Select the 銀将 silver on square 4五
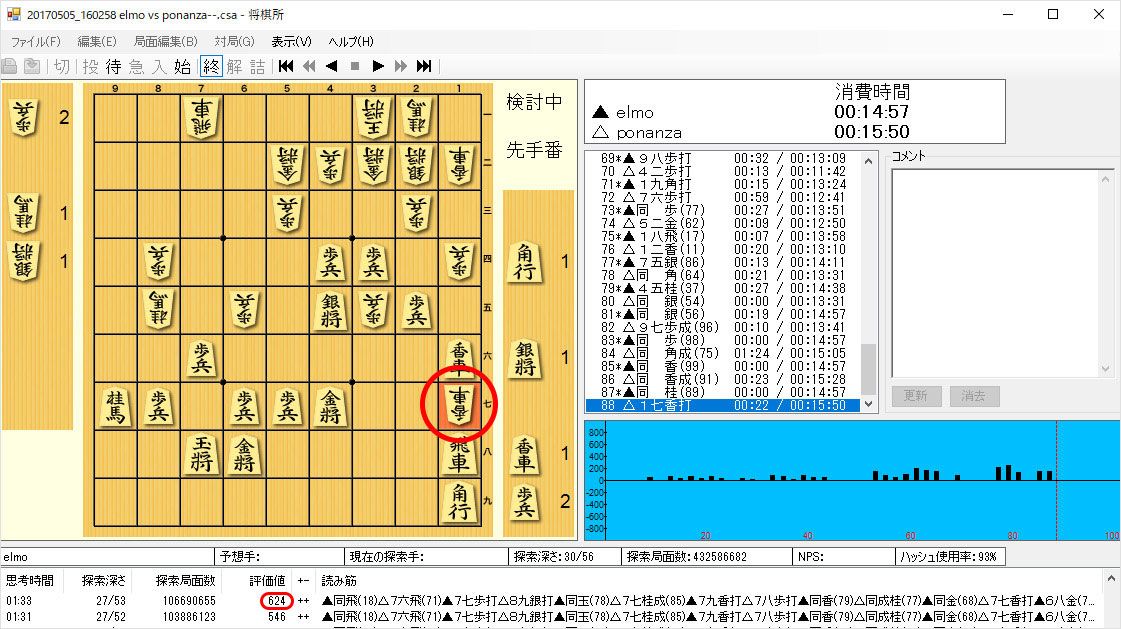 click(x=330, y=310)
